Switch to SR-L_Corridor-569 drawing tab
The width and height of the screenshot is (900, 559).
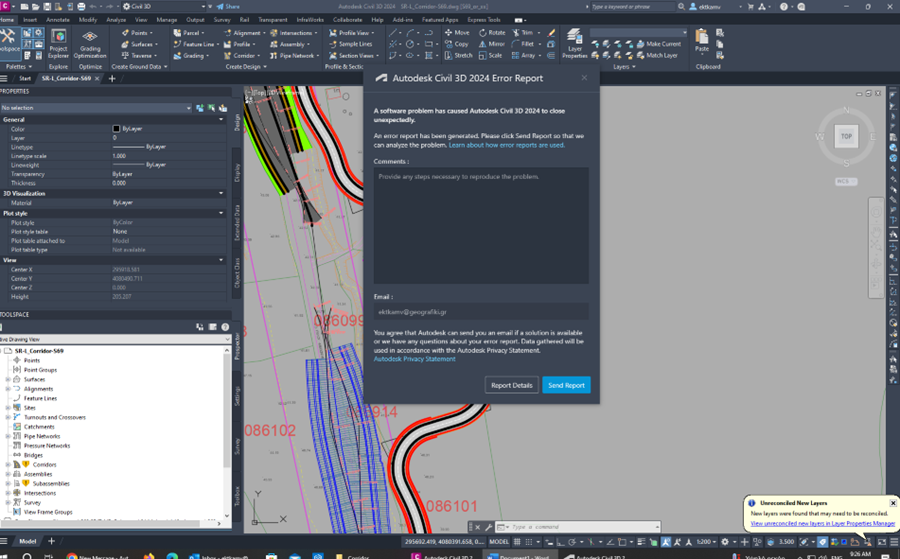67,78
